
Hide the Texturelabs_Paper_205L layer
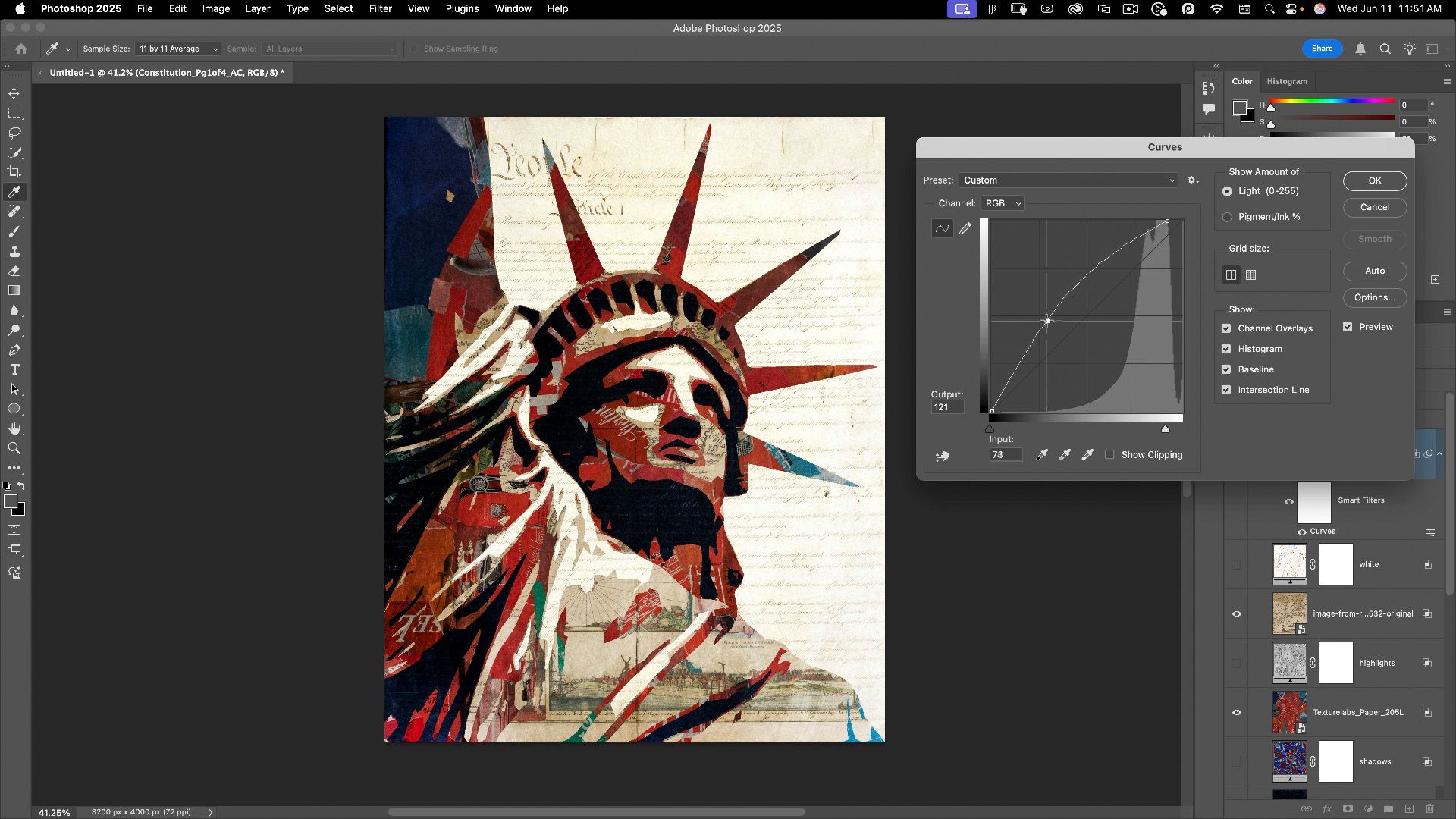(1237, 713)
